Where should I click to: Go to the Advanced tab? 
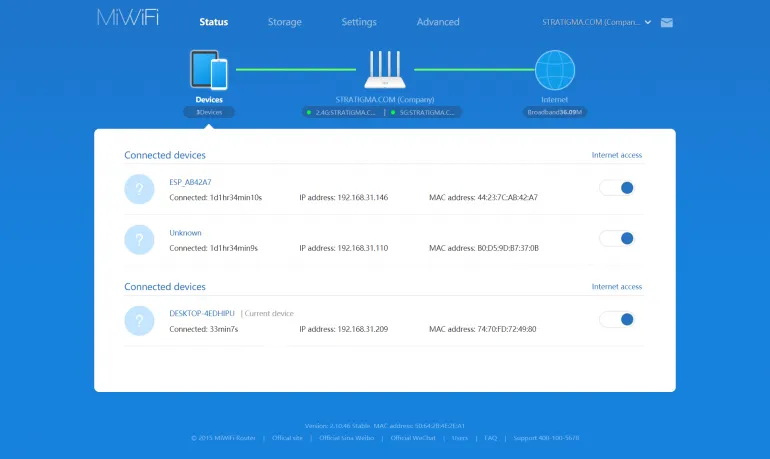pos(438,22)
